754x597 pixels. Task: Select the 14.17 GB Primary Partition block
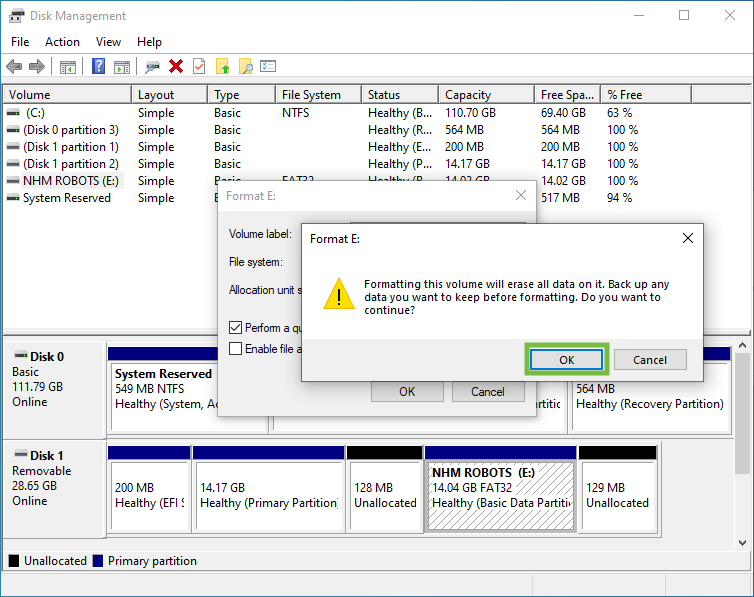[268, 488]
